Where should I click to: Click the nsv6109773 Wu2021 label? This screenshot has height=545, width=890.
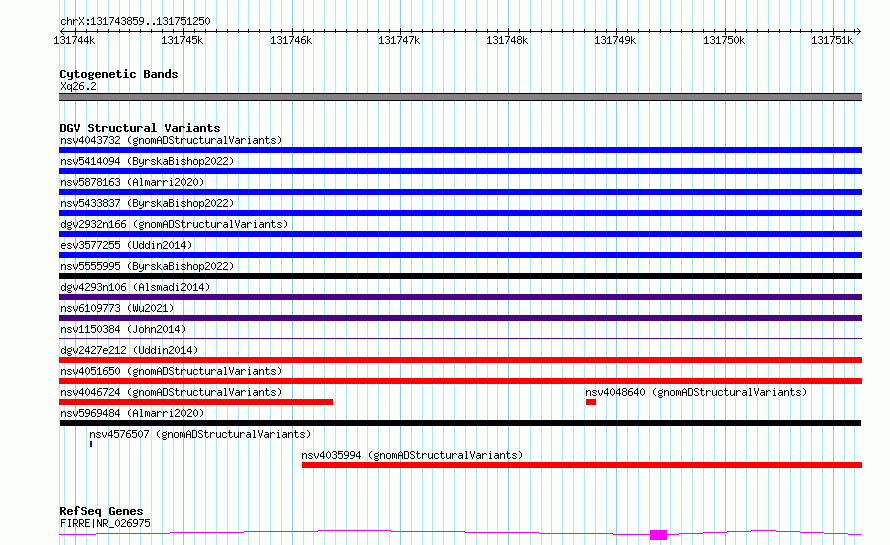click(x=117, y=308)
